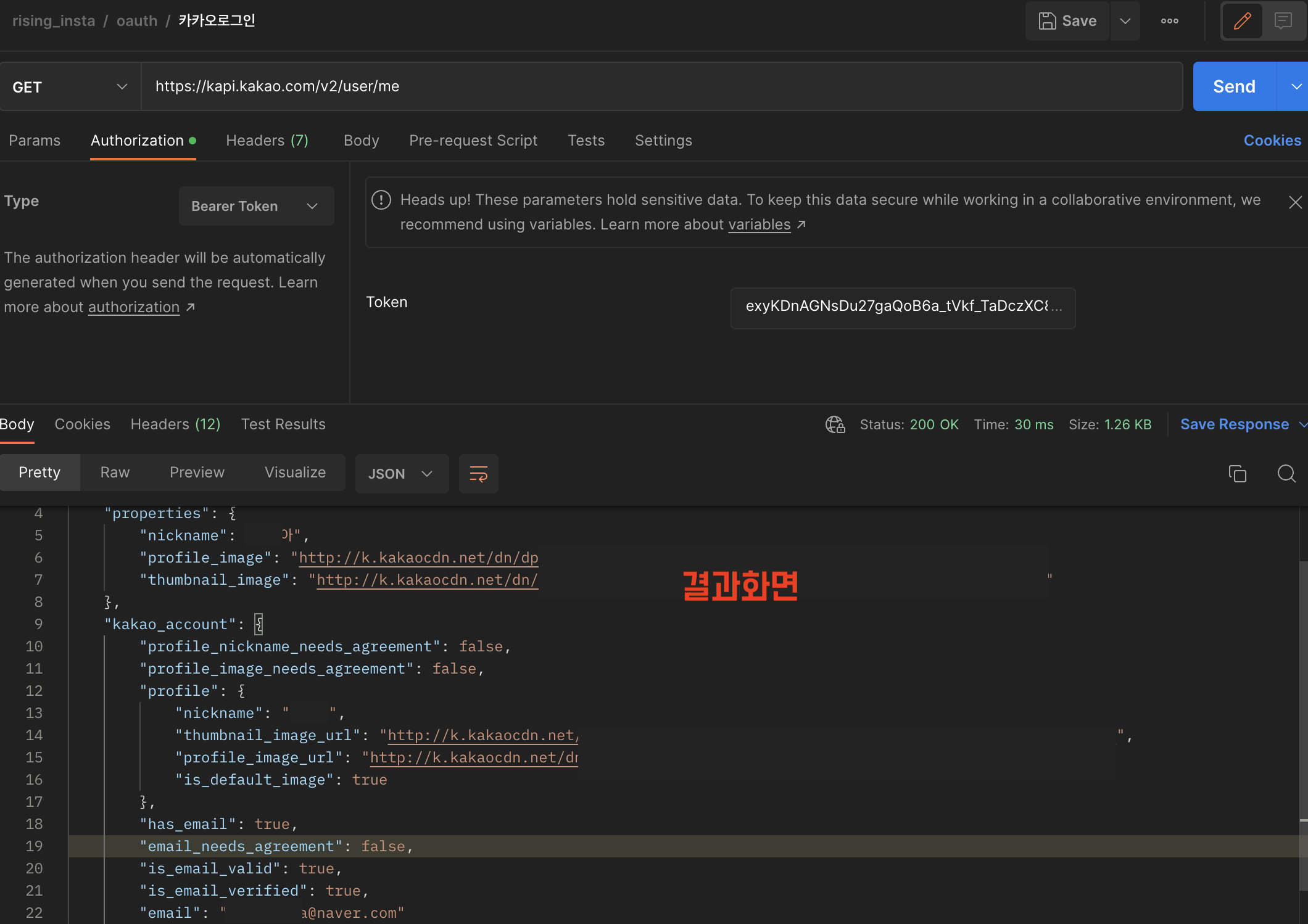
Task: Toggle the line wrap icon
Action: (x=479, y=474)
